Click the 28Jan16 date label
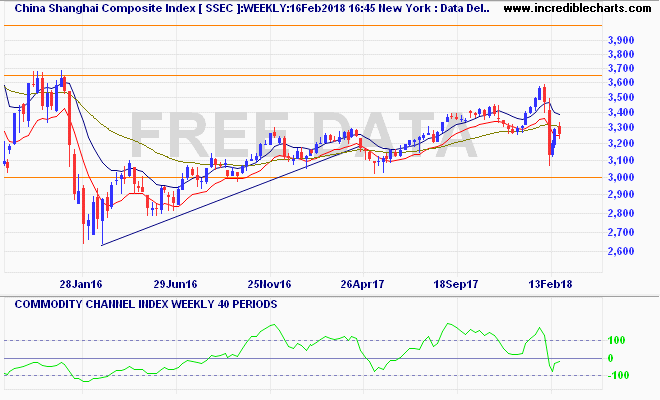Viewport: 660px width, 400px height. point(81,284)
